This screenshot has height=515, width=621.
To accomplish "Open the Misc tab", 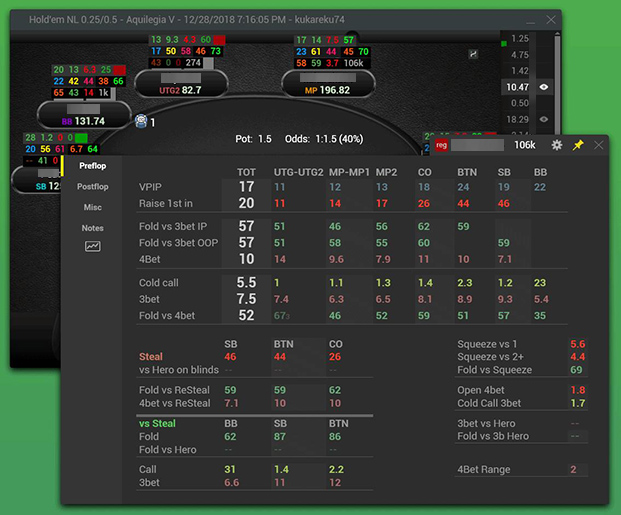I will tap(93, 207).
